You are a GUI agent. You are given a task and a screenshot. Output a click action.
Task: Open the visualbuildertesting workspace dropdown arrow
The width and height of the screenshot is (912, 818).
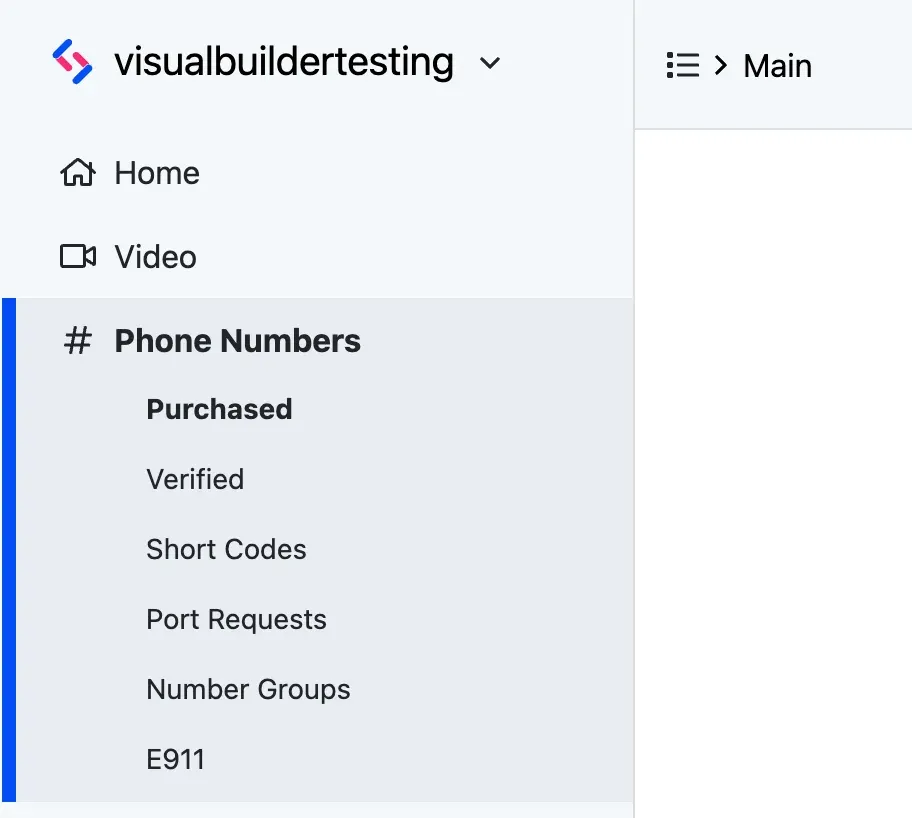[490, 63]
